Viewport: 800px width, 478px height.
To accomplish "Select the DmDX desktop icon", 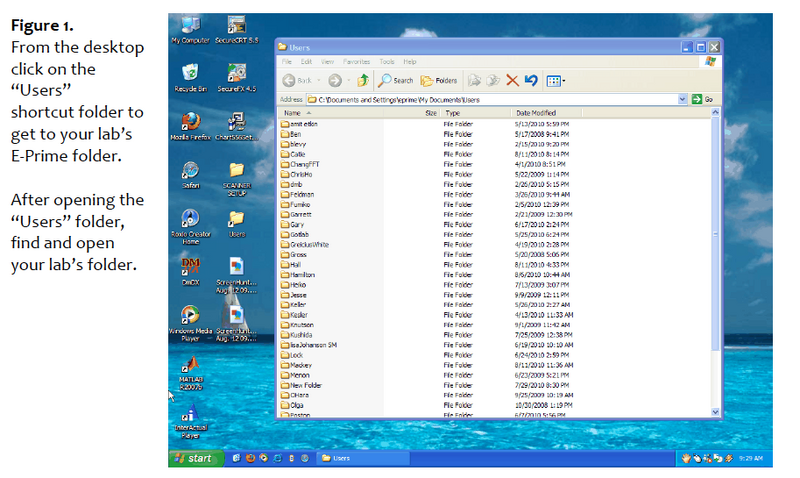I will point(190,271).
